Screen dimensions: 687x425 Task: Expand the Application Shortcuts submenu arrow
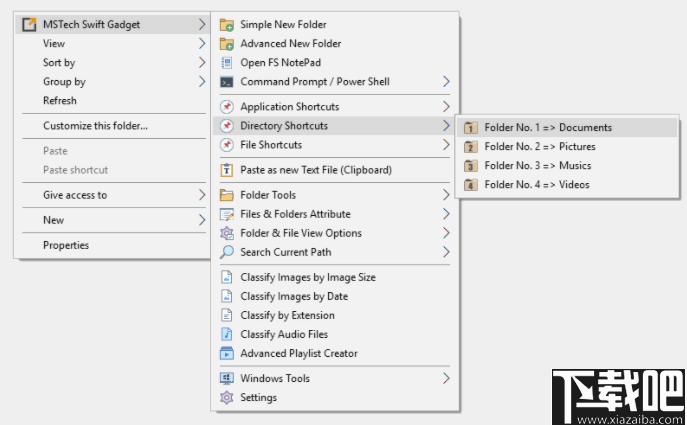pyautogui.click(x=446, y=107)
